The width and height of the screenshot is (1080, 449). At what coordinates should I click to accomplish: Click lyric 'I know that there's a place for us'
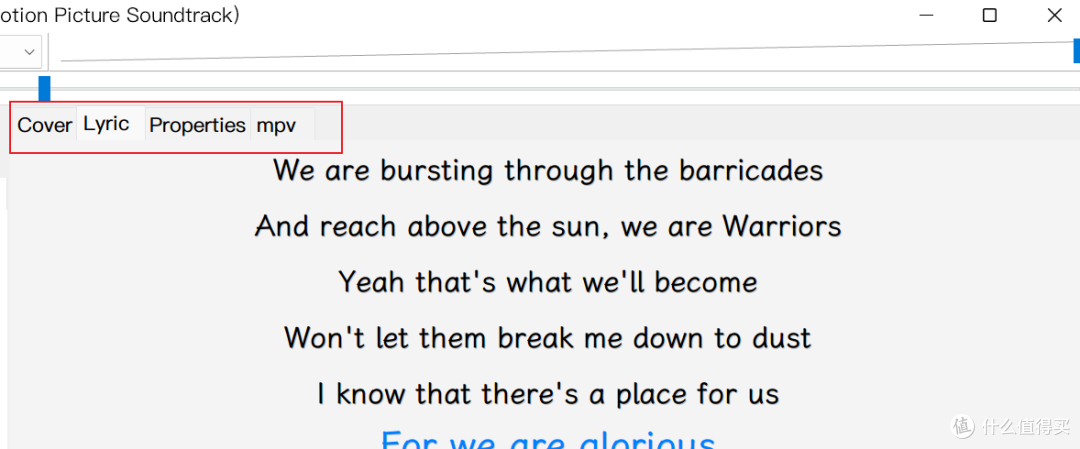(x=548, y=394)
